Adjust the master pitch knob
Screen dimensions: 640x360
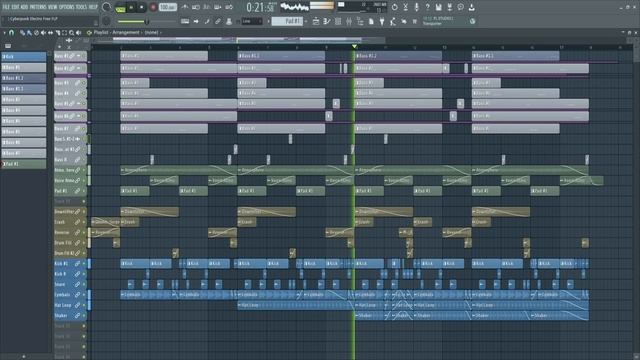point(107,21)
